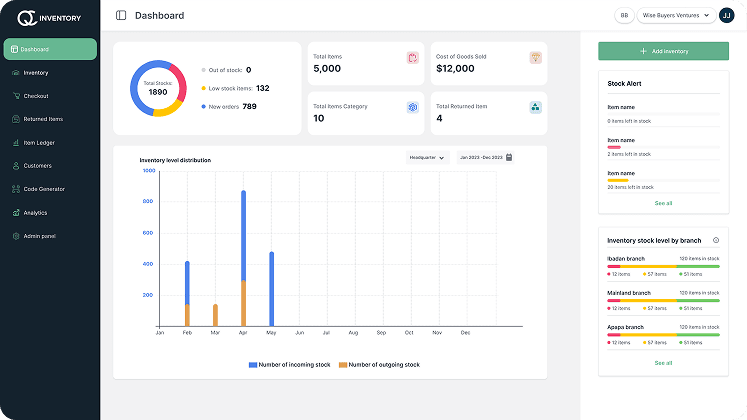Open the Dashboard menu item
This screenshot has height=420, width=747.
tap(50, 49)
